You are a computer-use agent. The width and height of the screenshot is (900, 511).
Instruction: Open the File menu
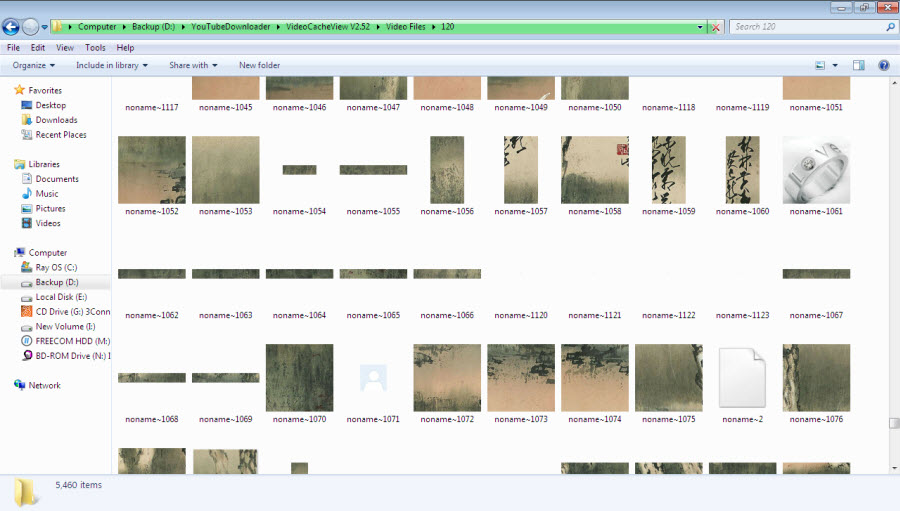tap(13, 48)
